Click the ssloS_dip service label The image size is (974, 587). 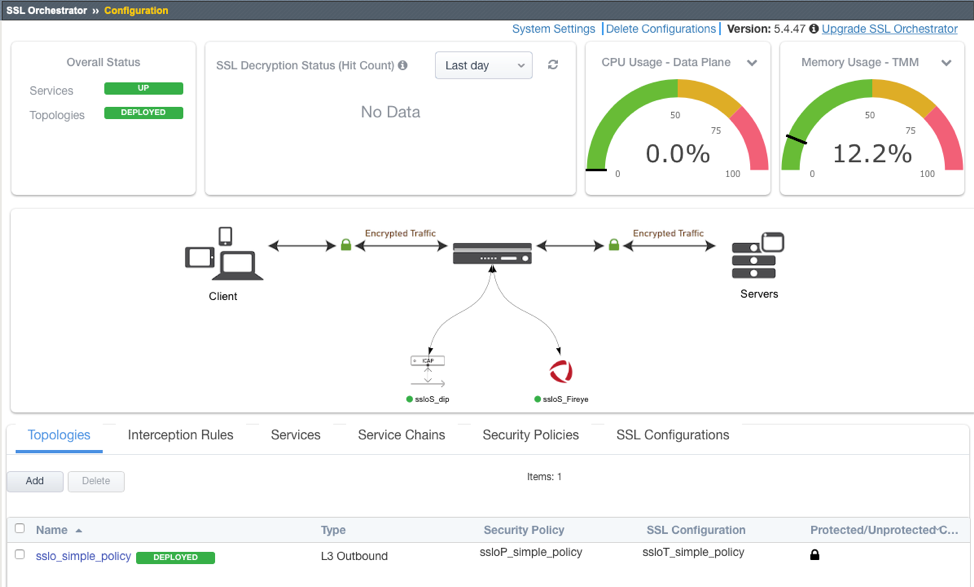432,399
